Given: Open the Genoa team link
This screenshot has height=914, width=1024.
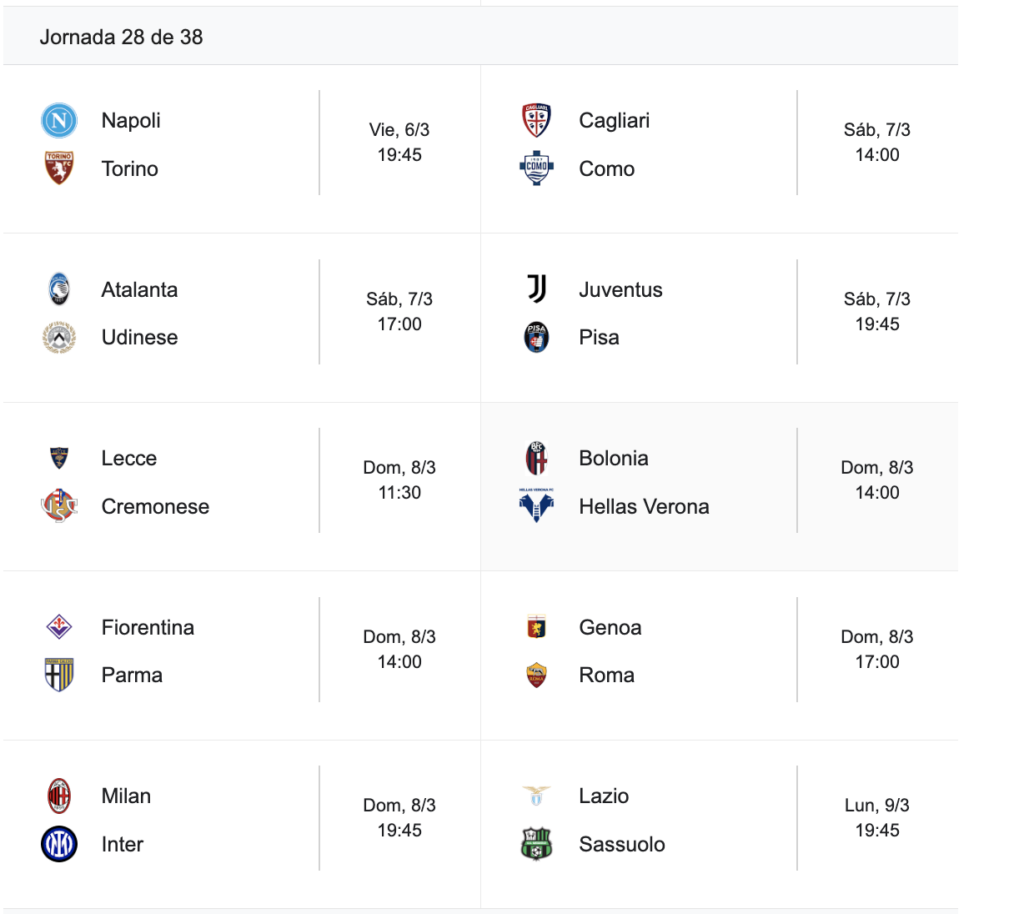Looking at the screenshot, I should pos(610,628).
